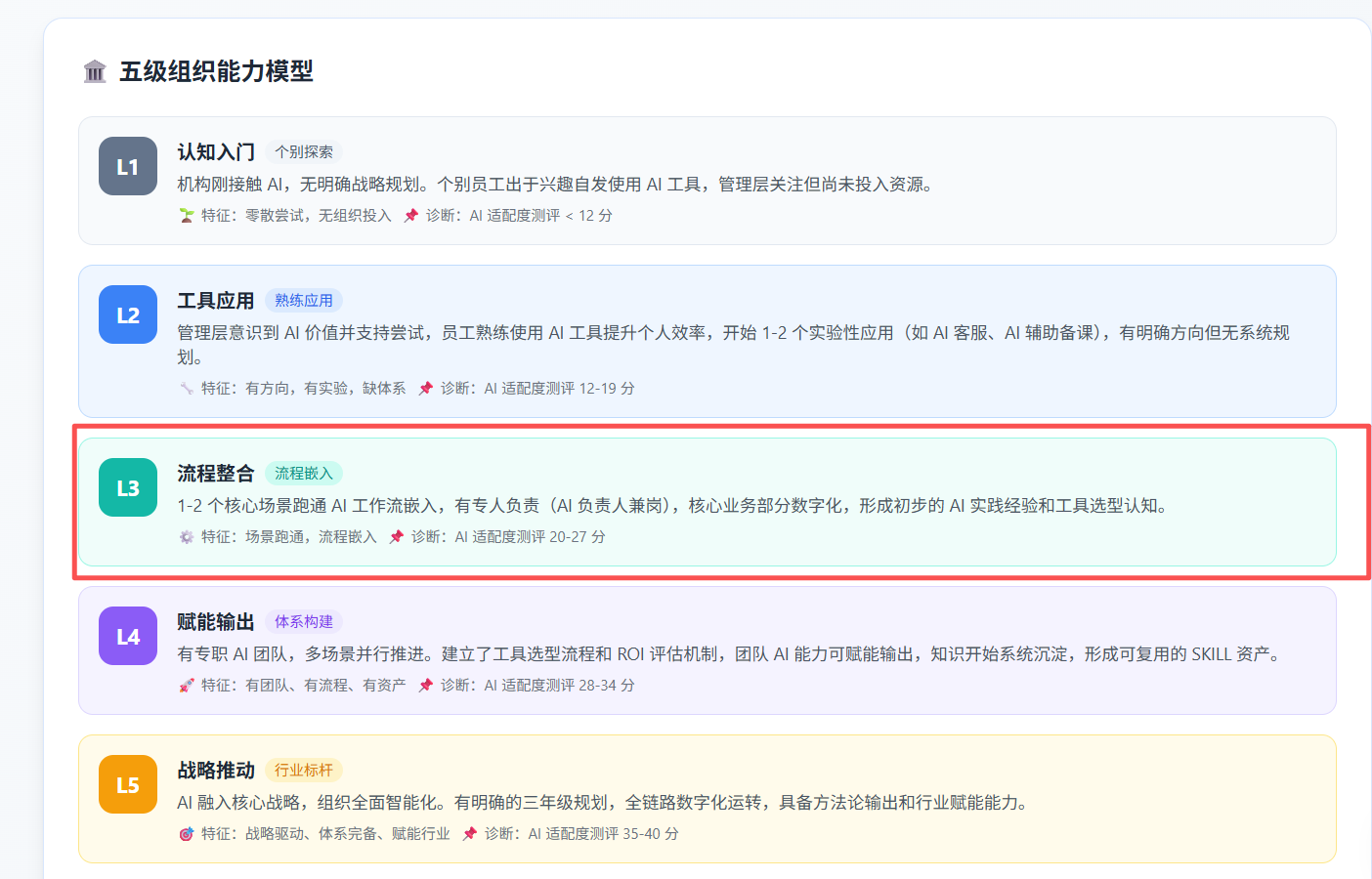Click the 工具应用 level title
1372x879 pixels.
216,300
